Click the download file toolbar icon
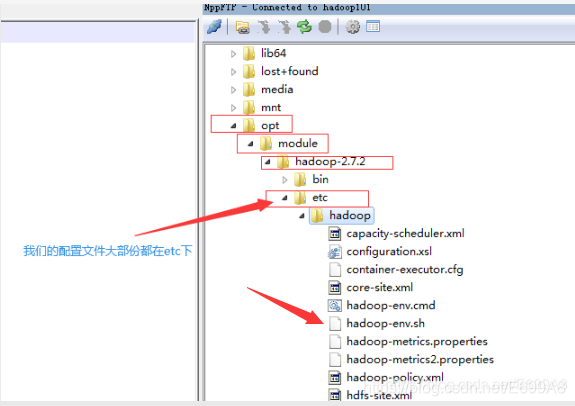 pyautogui.click(x=263, y=27)
